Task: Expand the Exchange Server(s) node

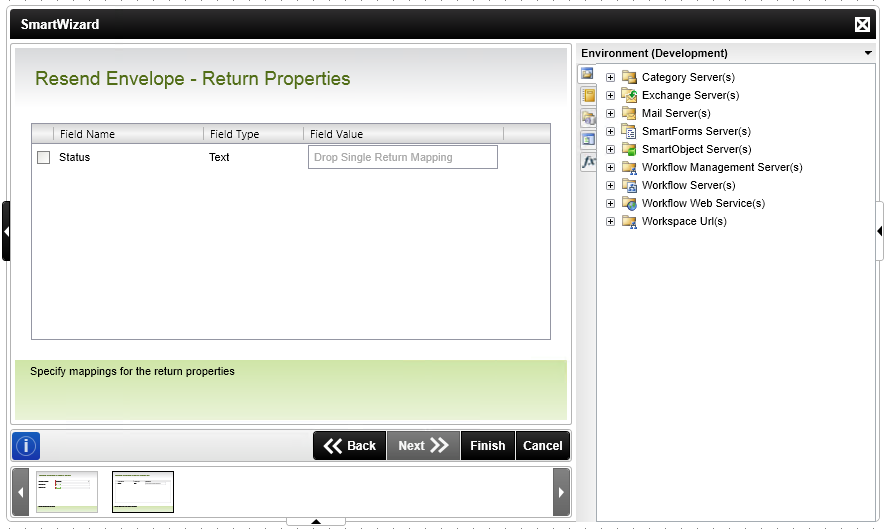Action: (610, 96)
